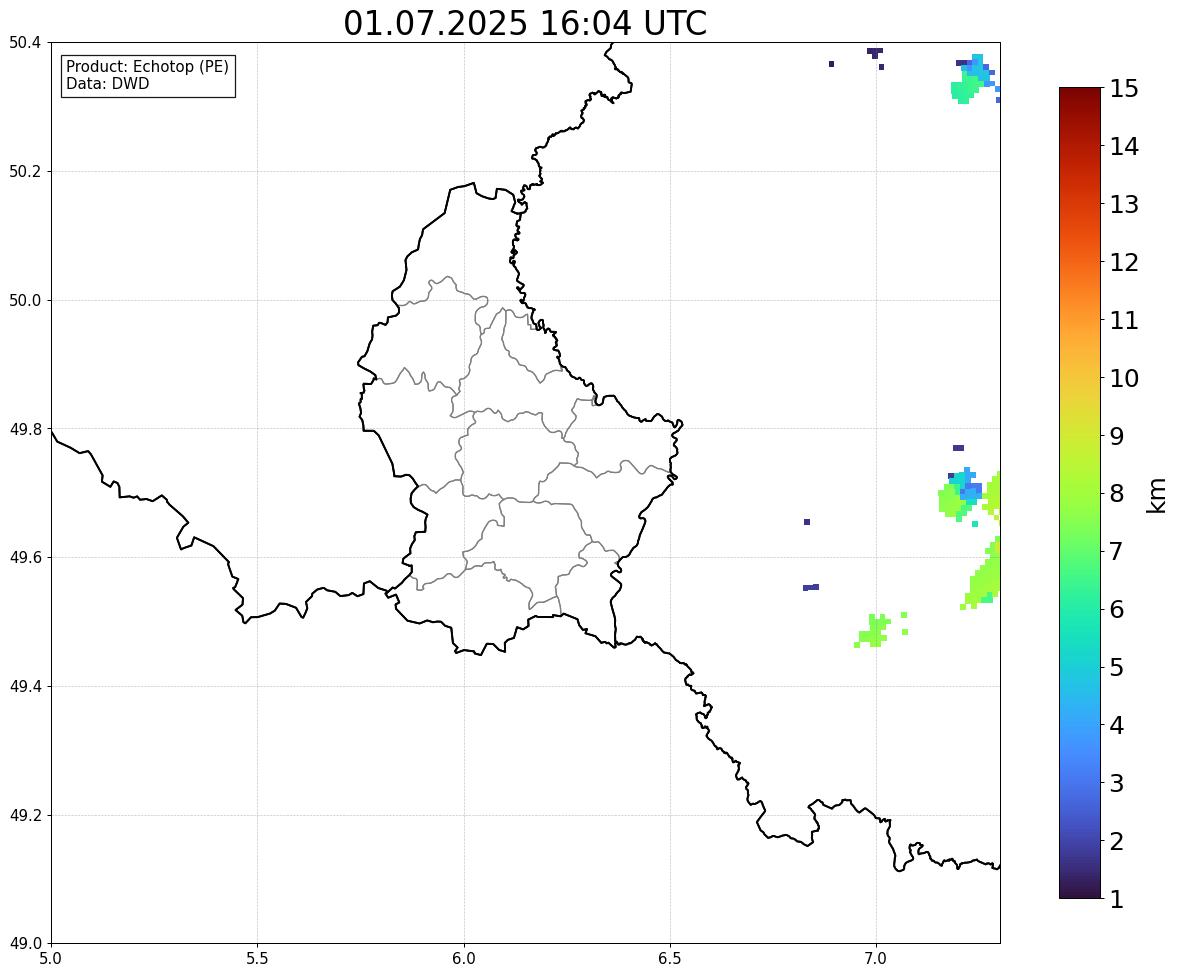The width and height of the screenshot is (1178, 976).
Task: Click the colorbar tick label "7"
Action: [1117, 551]
